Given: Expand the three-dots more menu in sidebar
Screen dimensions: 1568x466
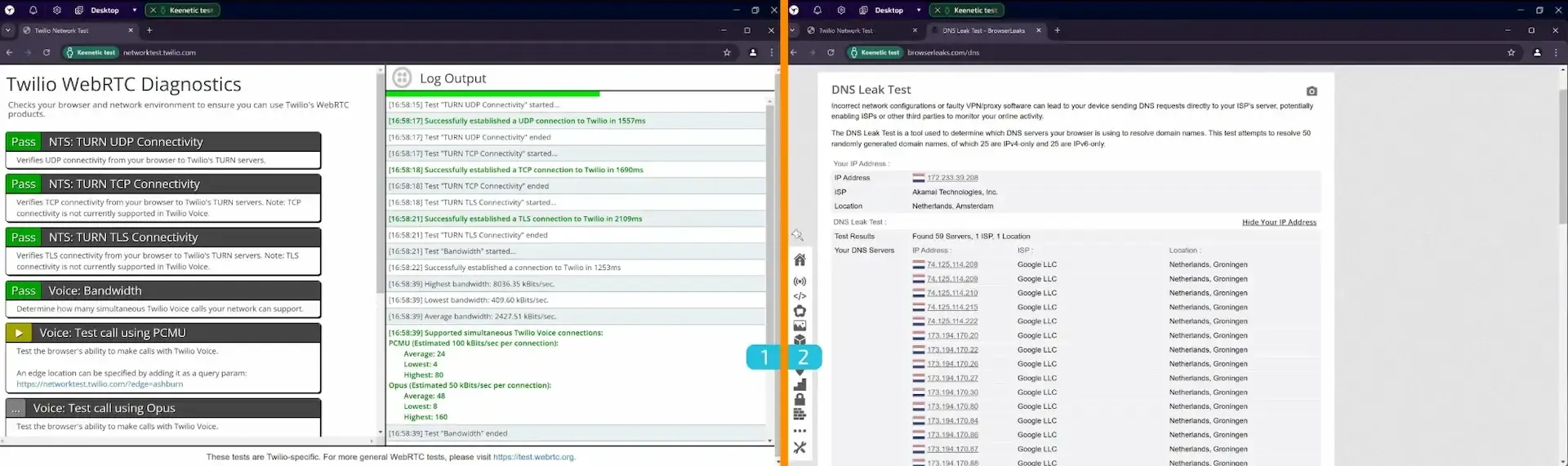Looking at the screenshot, I should 800,431.
